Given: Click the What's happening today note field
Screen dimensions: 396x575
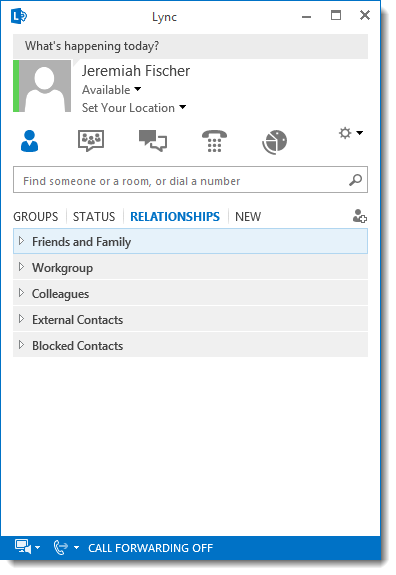Looking at the screenshot, I should click(x=190, y=46).
